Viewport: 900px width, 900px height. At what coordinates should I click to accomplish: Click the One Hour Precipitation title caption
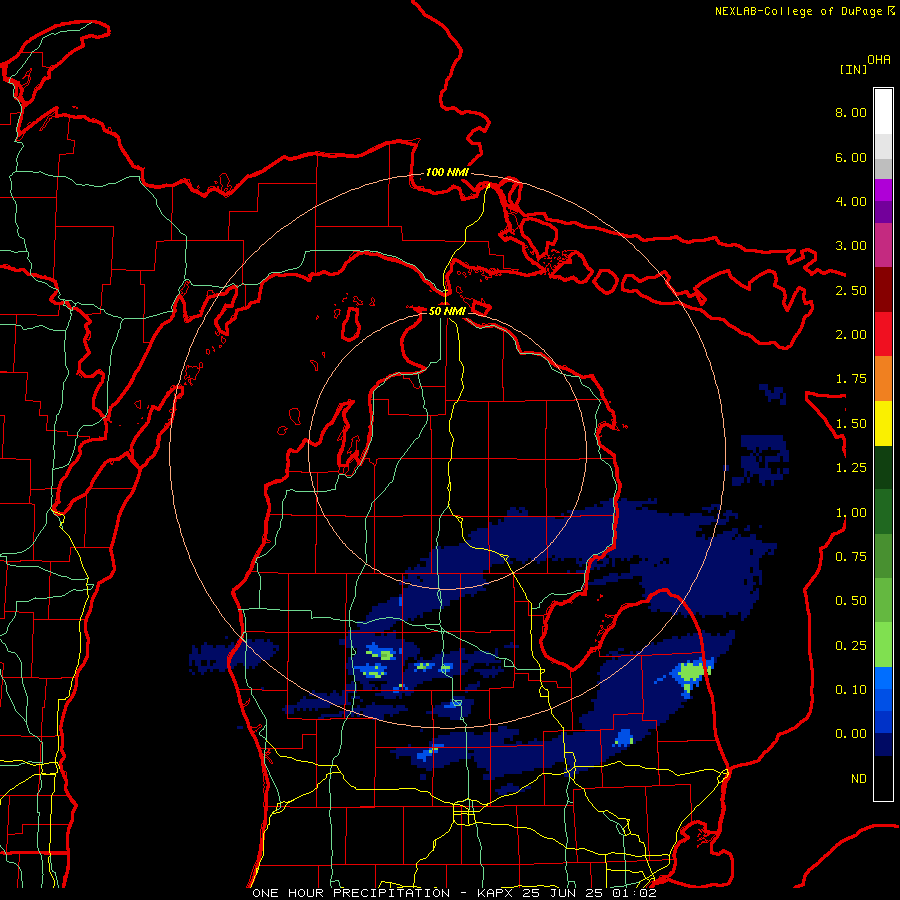point(454,893)
